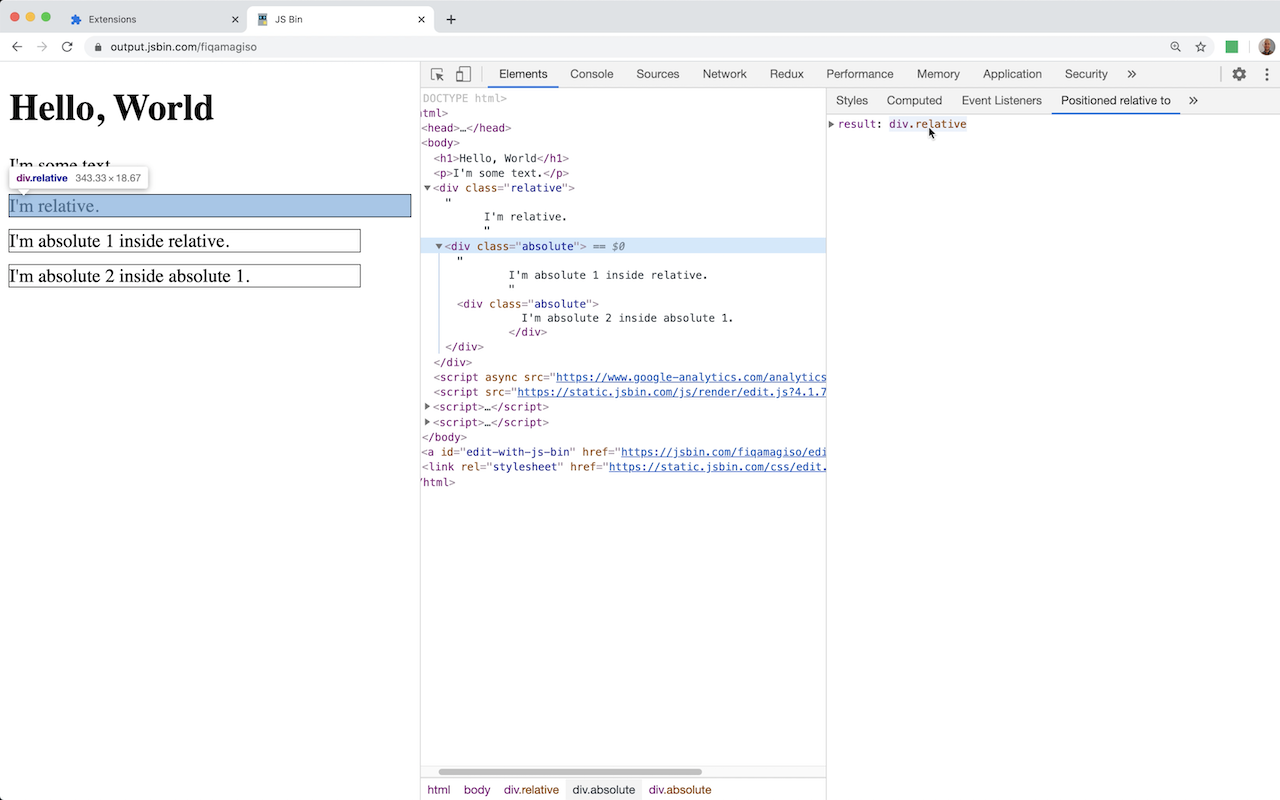Expand the second collapsed script node
This screenshot has width=1280, height=800.
[428, 422]
